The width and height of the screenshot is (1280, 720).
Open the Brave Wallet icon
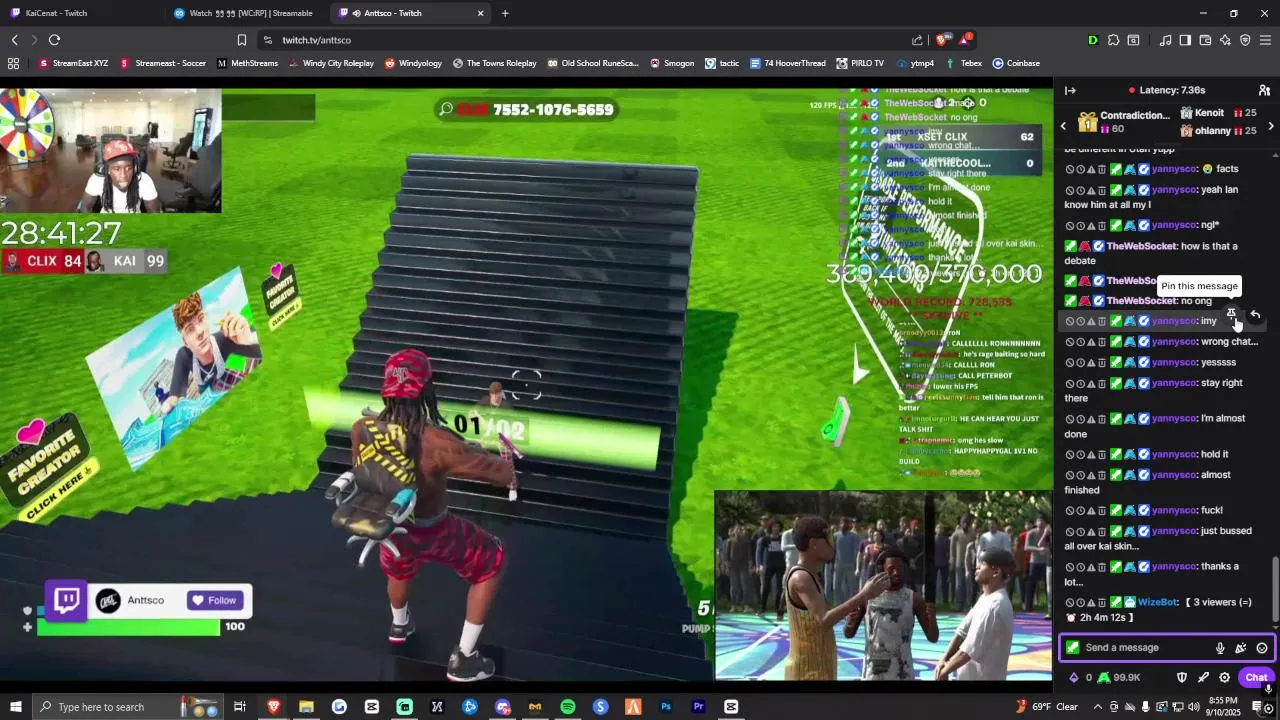(x=1205, y=40)
